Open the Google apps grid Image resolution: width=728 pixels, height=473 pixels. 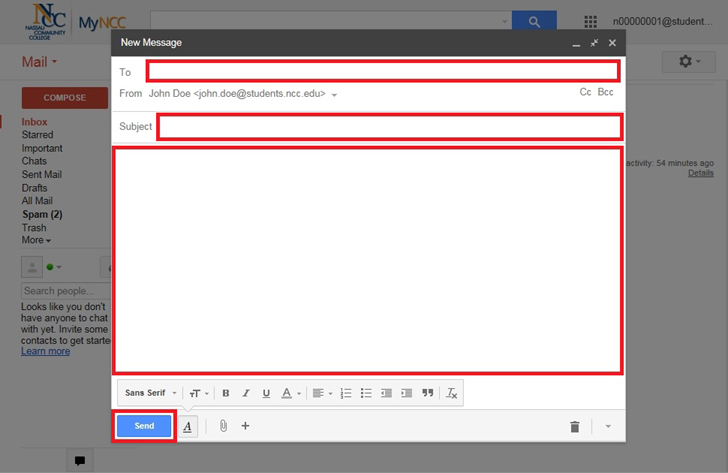(591, 21)
